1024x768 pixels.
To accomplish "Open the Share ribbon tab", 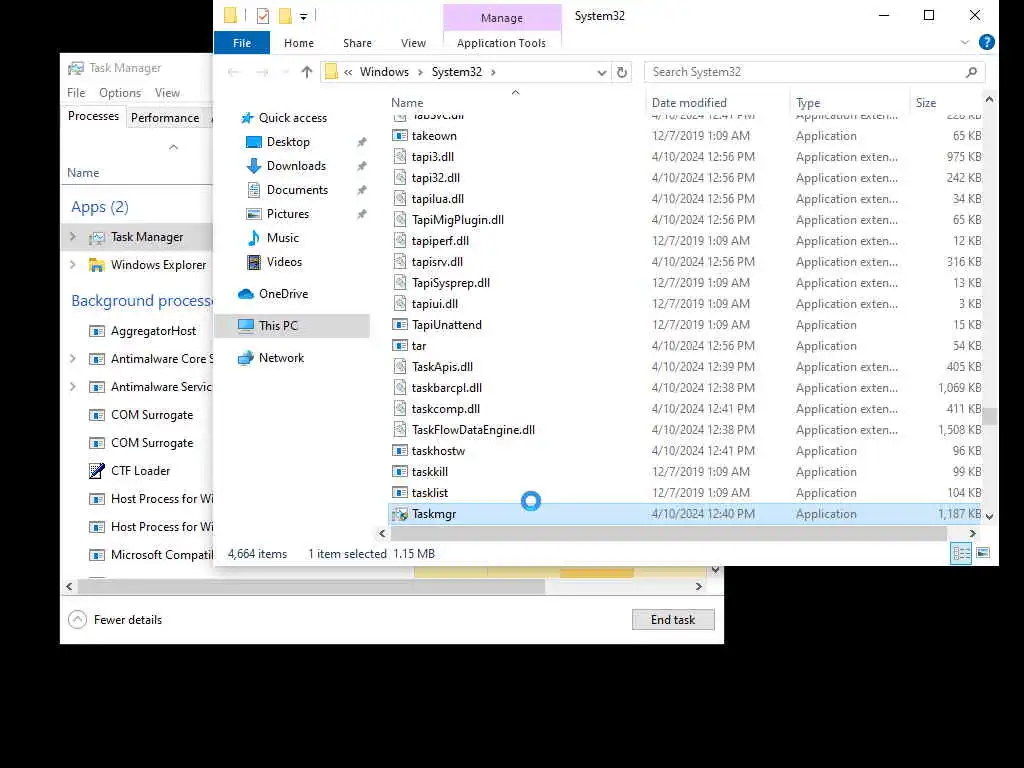I will pos(357,43).
